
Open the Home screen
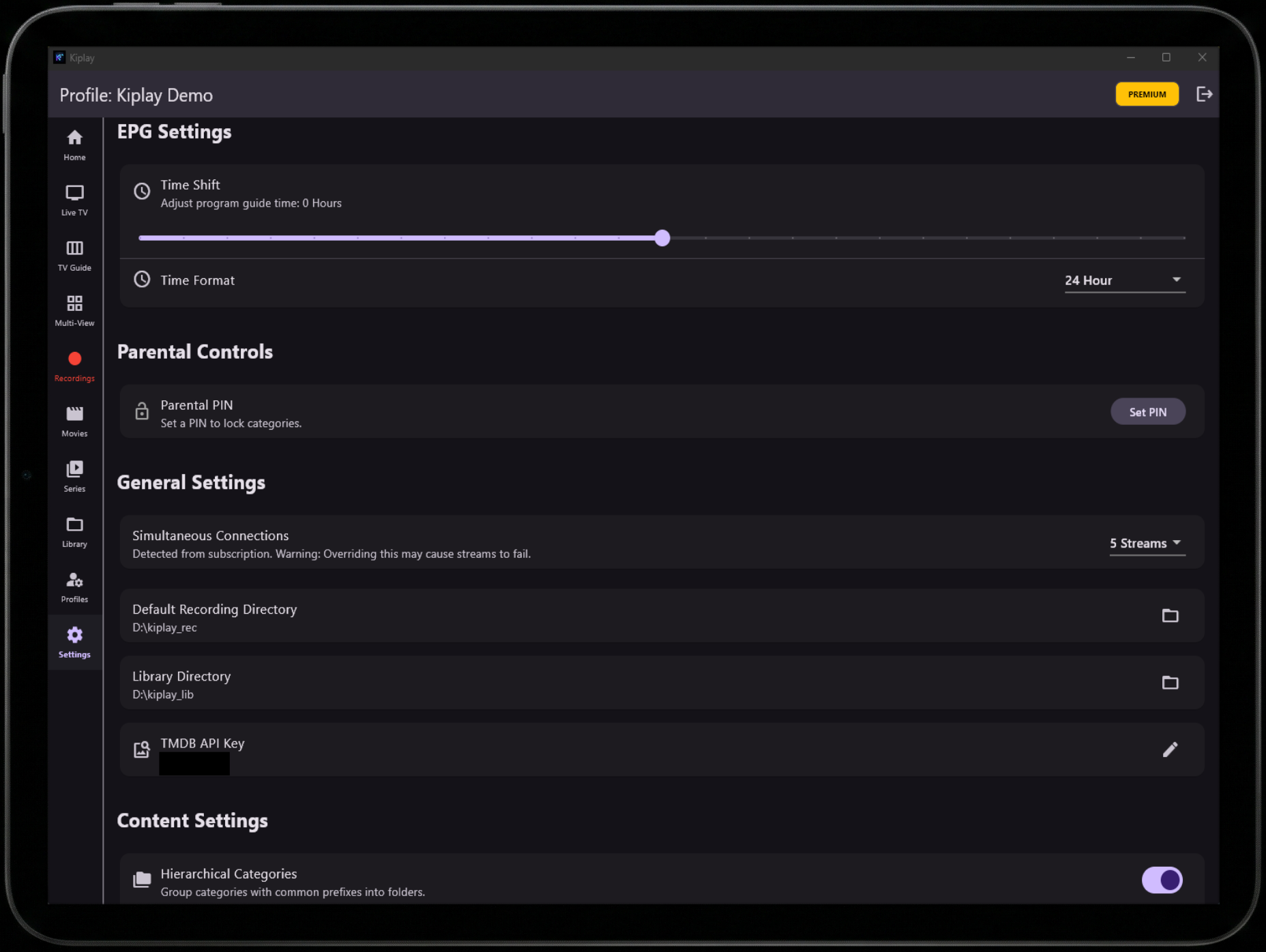pyautogui.click(x=74, y=145)
